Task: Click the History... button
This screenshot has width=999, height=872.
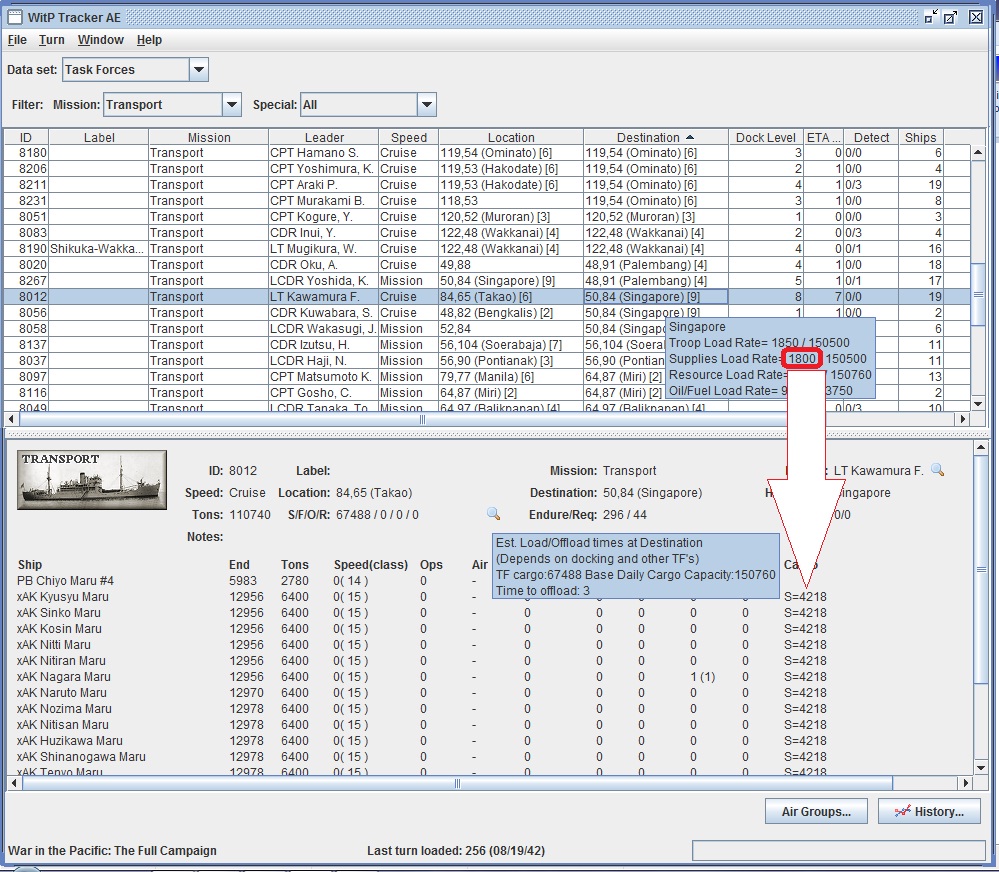Action: point(928,811)
